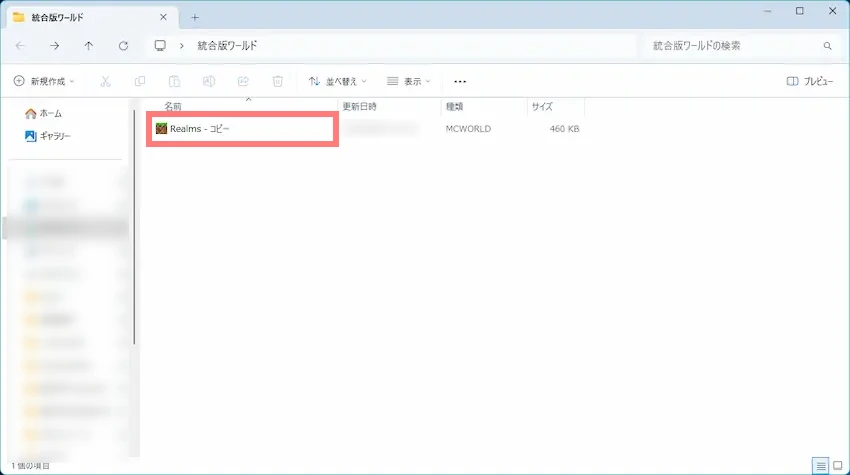The image size is (850, 475).
Task: Click the Rename icon in toolbar
Action: click(209, 81)
